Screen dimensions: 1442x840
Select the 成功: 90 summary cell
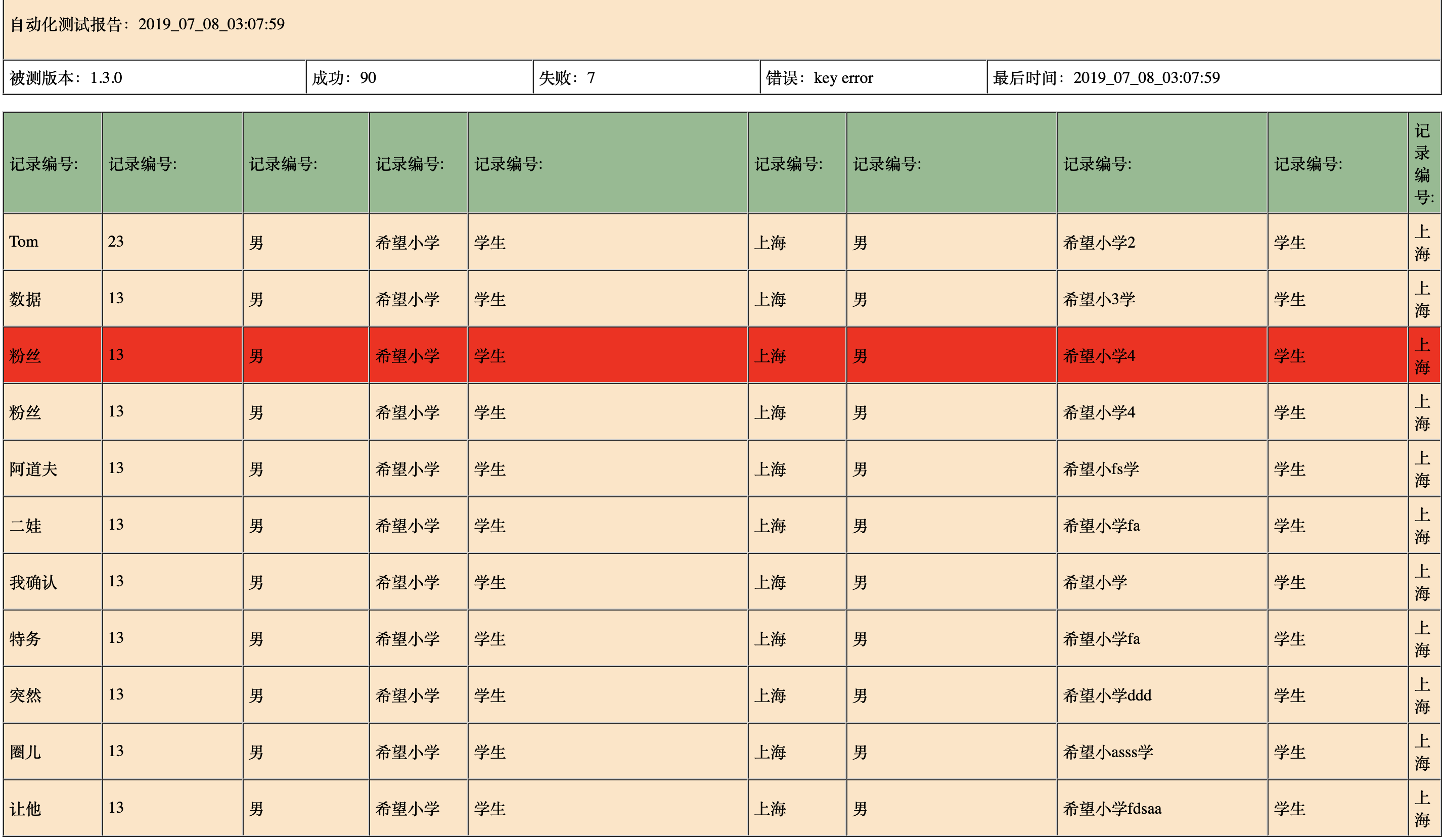click(x=344, y=78)
